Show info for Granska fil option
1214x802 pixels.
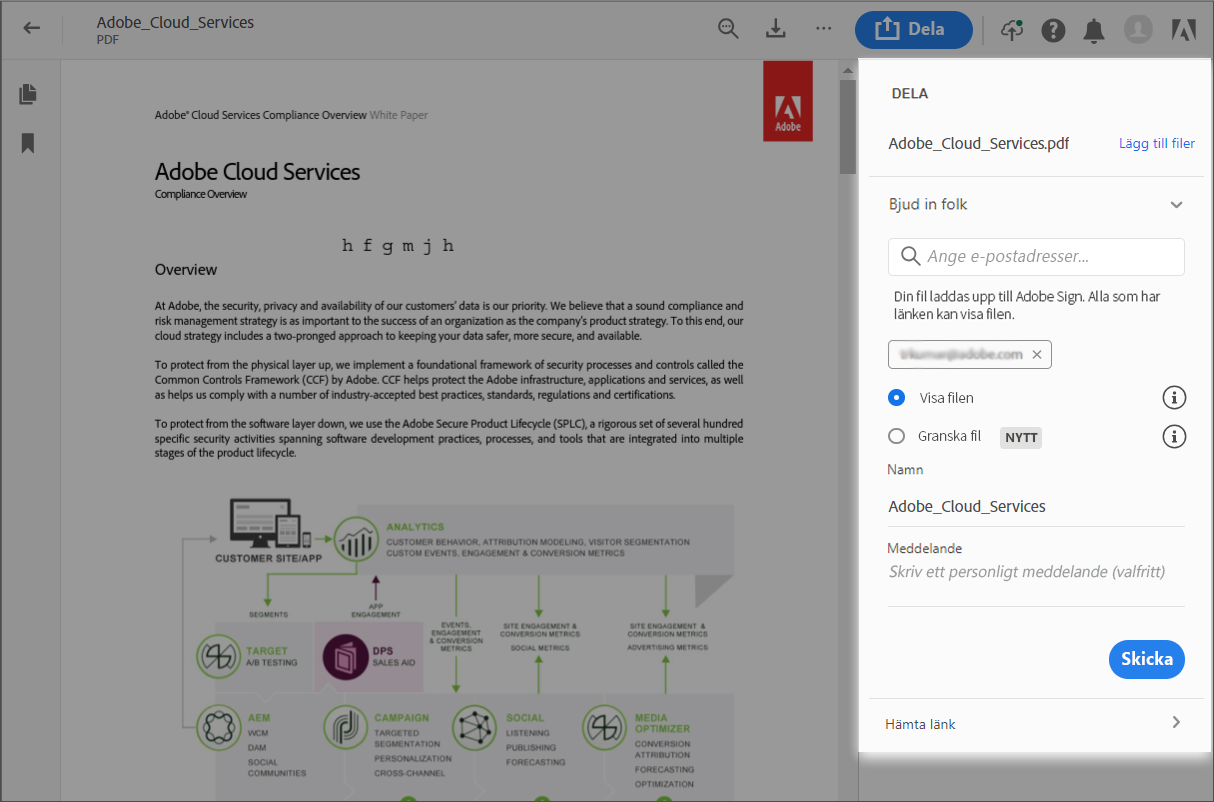pos(1174,437)
